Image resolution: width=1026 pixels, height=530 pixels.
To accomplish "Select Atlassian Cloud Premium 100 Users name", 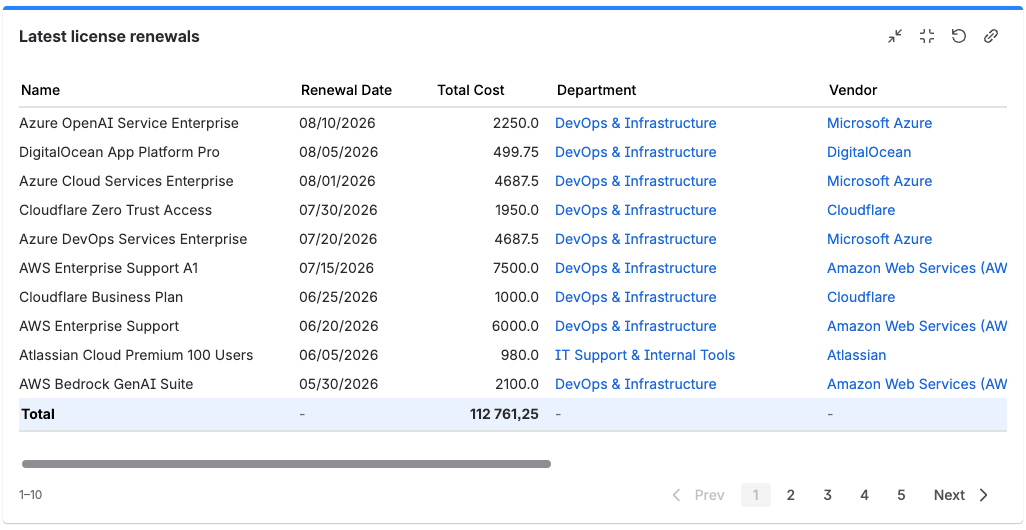I will (x=136, y=355).
